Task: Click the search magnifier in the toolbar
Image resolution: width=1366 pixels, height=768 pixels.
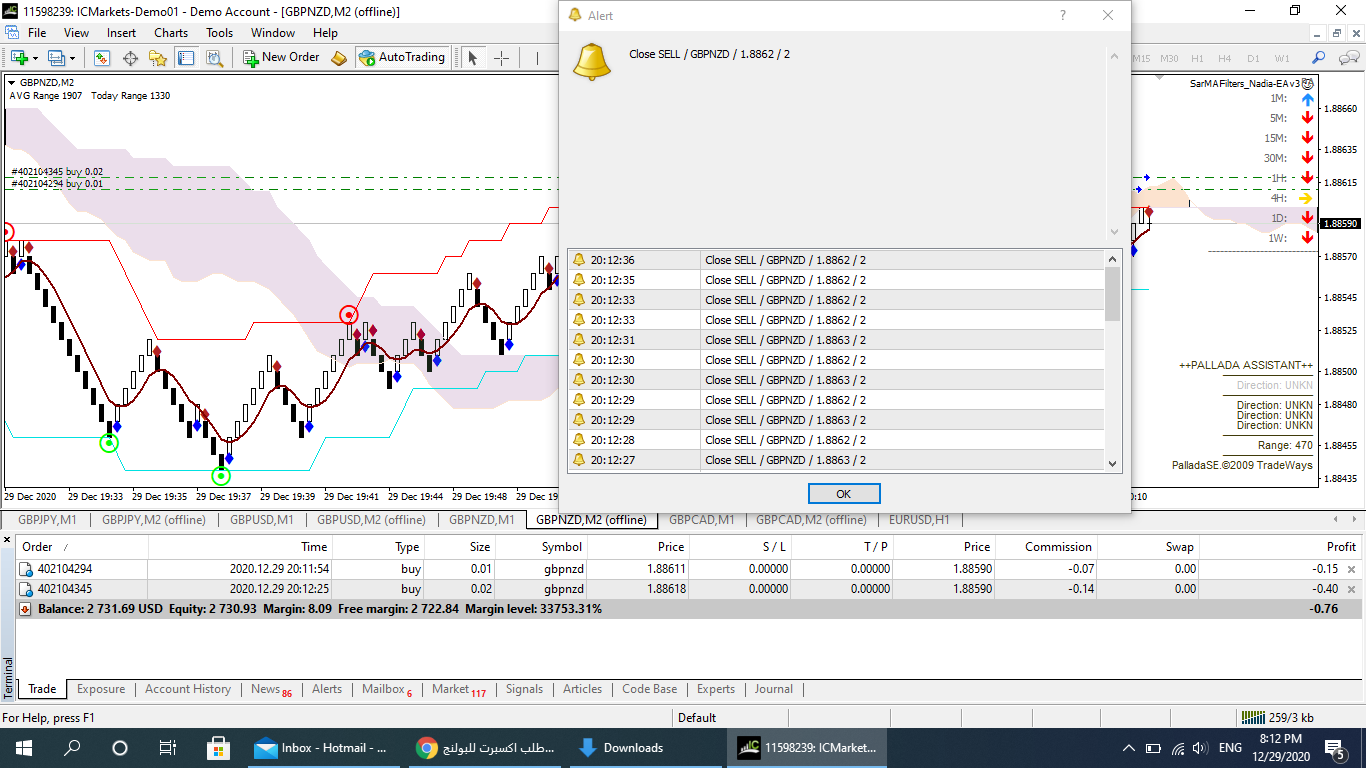Action: pos(1319,58)
